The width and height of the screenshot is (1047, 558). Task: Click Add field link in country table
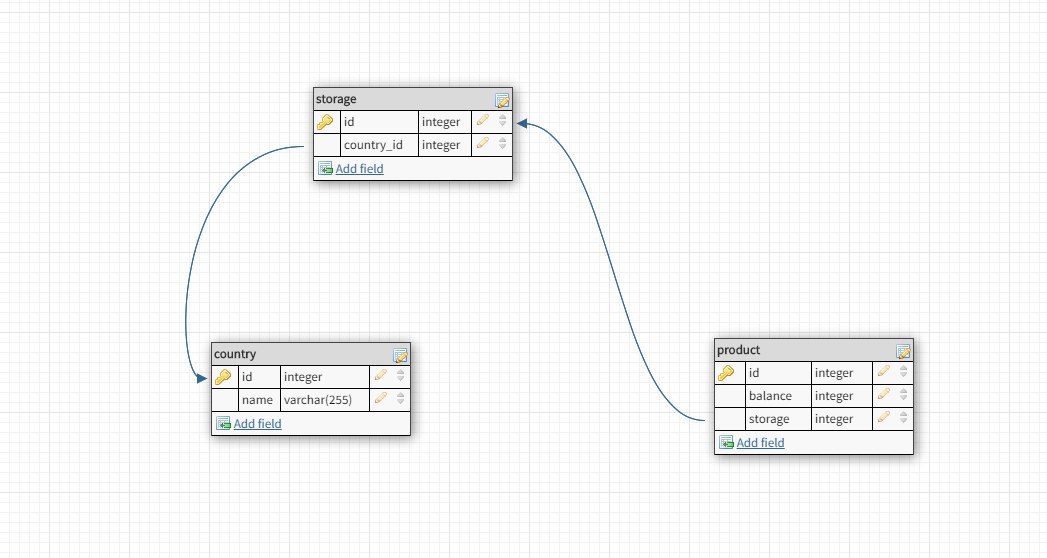click(257, 424)
